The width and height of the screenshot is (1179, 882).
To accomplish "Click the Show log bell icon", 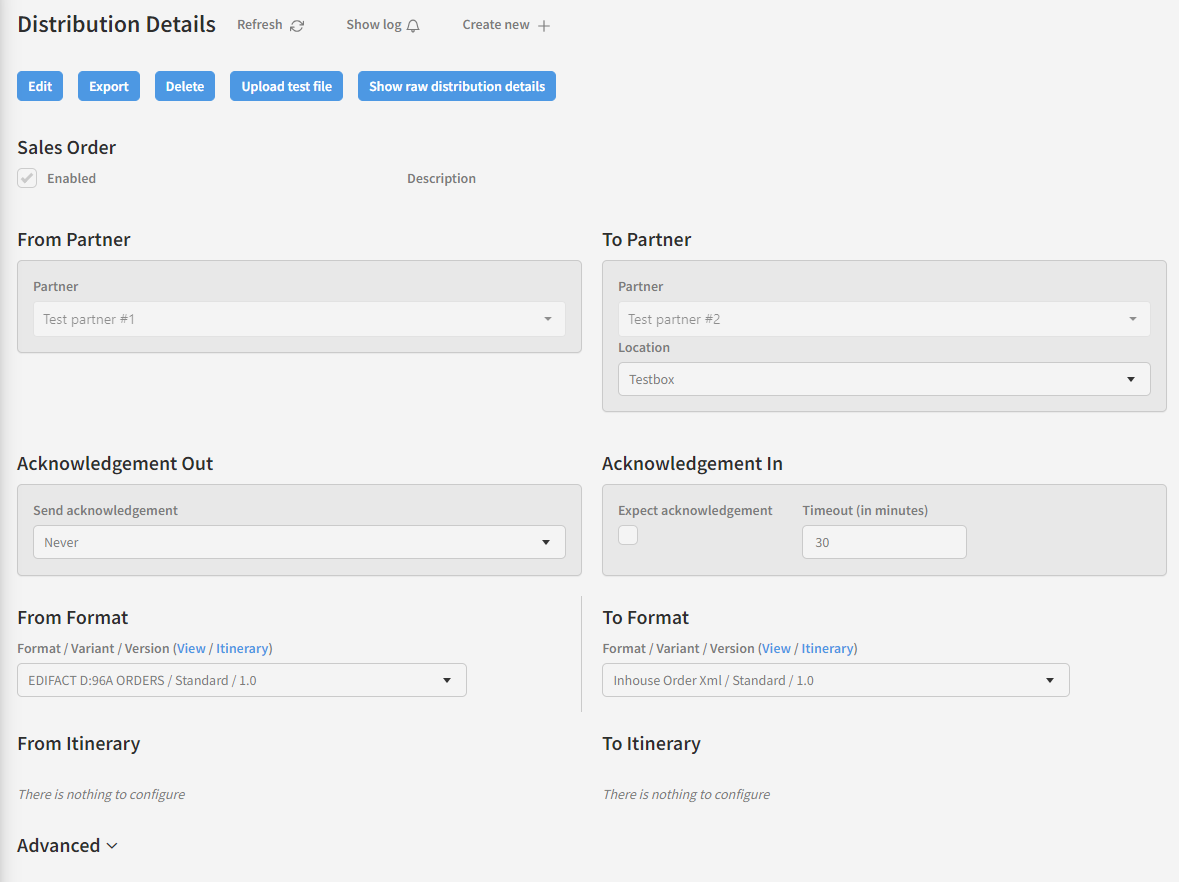I will [413, 26].
